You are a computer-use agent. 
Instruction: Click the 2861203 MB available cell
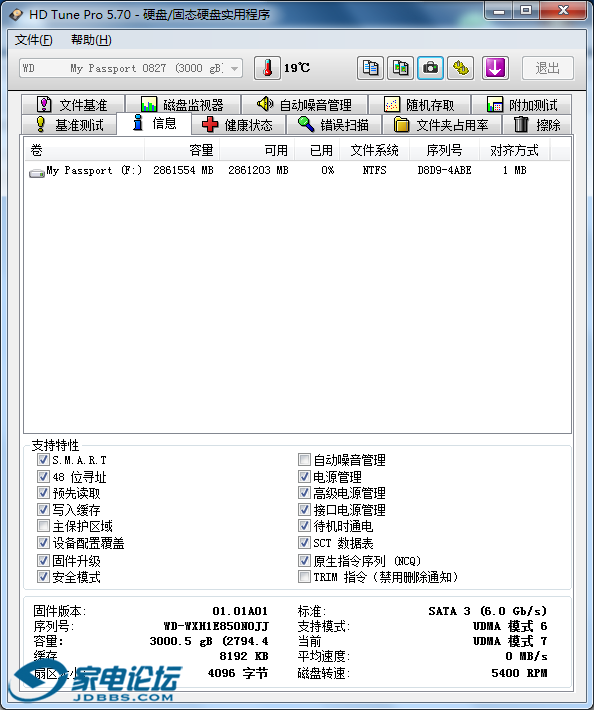click(258, 170)
